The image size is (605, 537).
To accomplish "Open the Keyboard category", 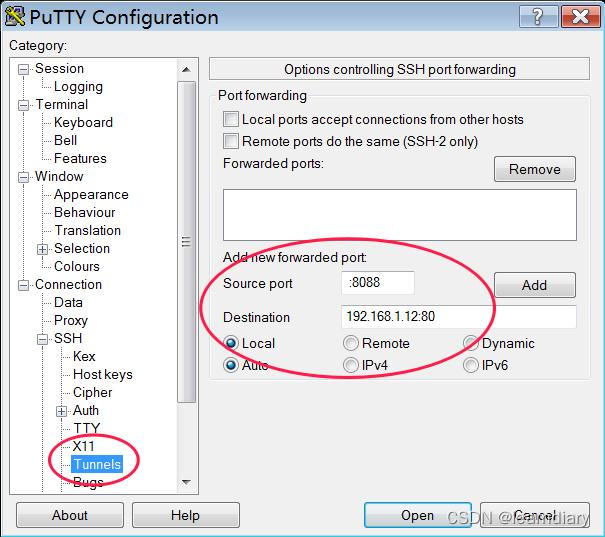I will coord(83,122).
